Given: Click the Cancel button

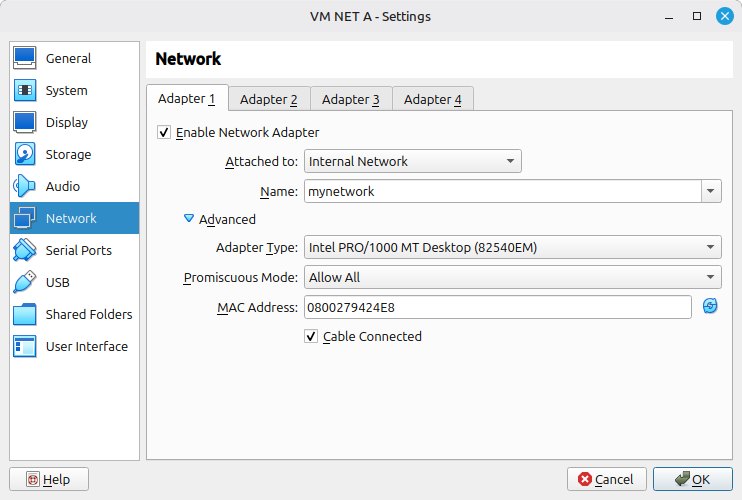Looking at the screenshot, I should 606,479.
